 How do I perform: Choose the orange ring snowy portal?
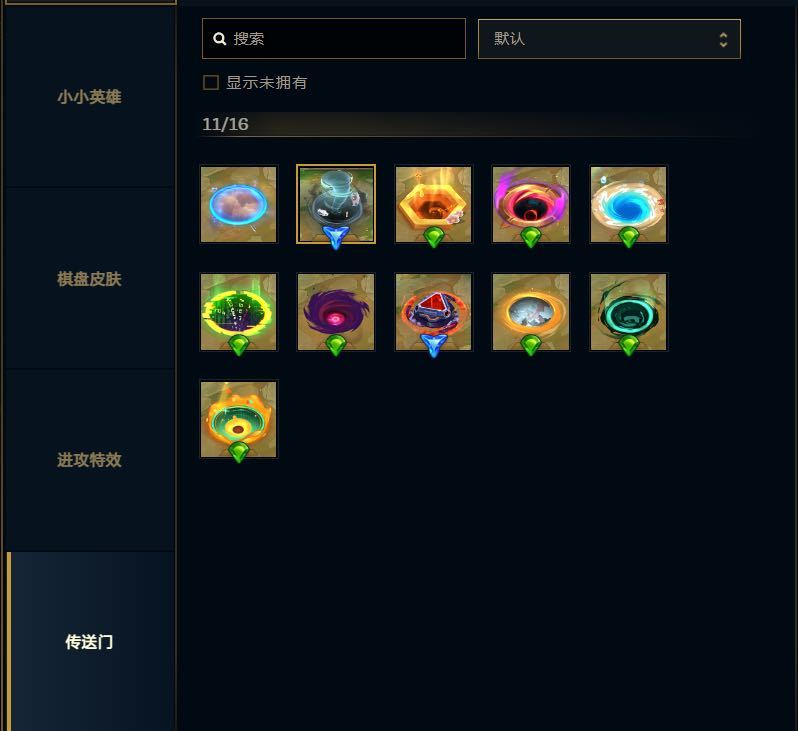[x=531, y=312]
